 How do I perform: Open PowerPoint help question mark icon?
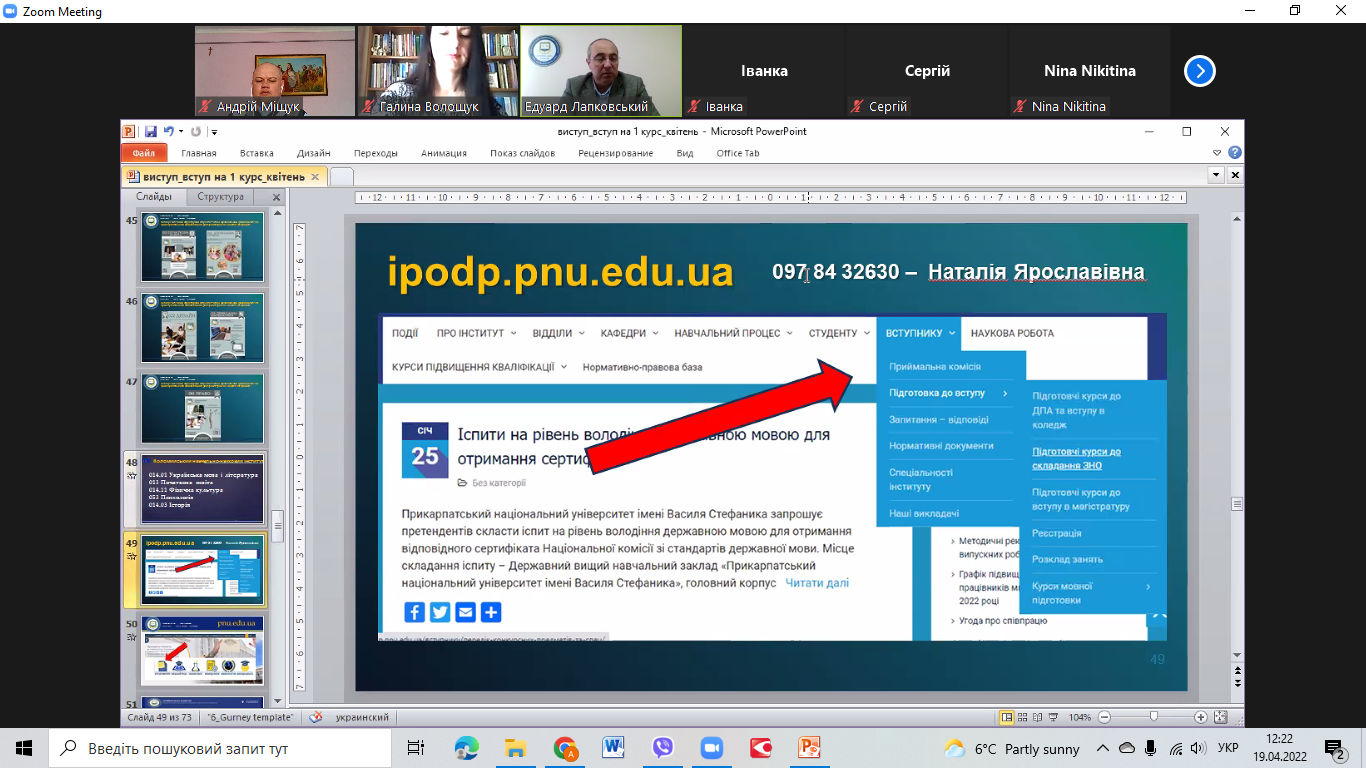1235,153
